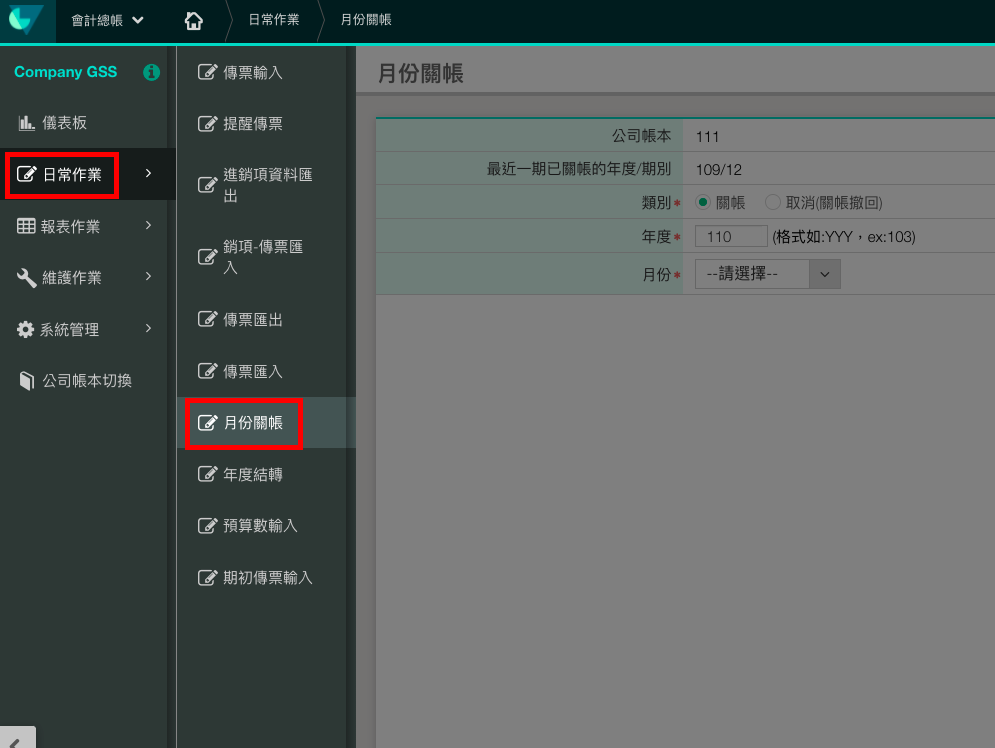Click the 維護作業 wrench icon
Screen dimensions: 995x748
coord(27,277)
